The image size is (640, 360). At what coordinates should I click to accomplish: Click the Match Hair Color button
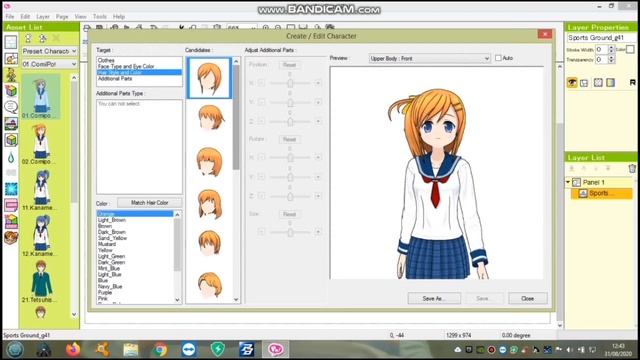[149, 202]
